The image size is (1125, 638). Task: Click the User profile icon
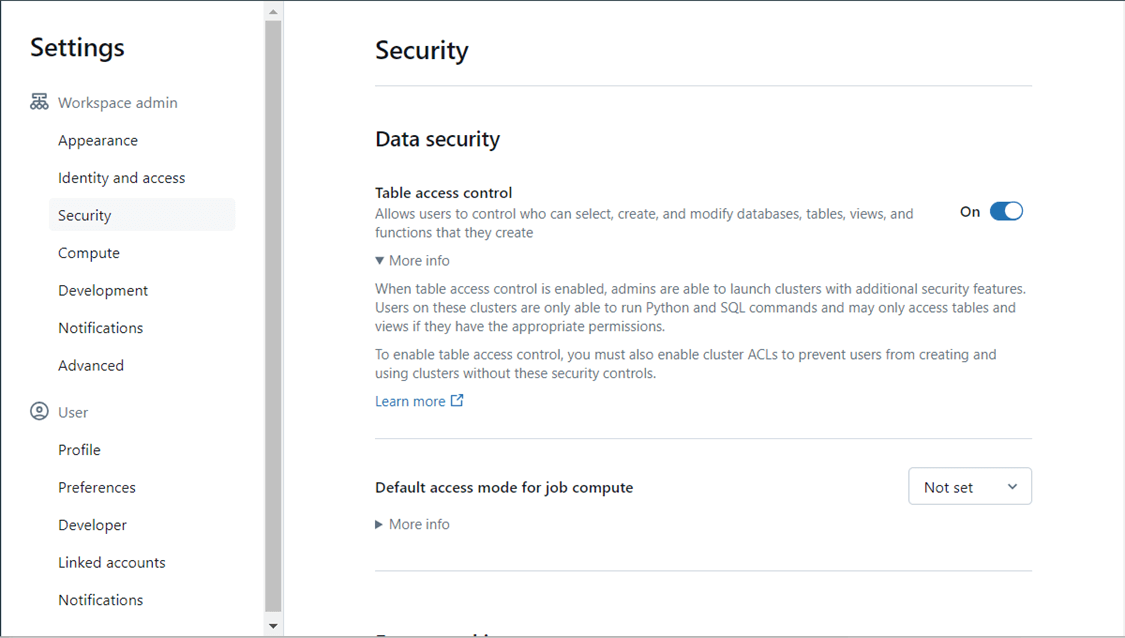point(39,412)
